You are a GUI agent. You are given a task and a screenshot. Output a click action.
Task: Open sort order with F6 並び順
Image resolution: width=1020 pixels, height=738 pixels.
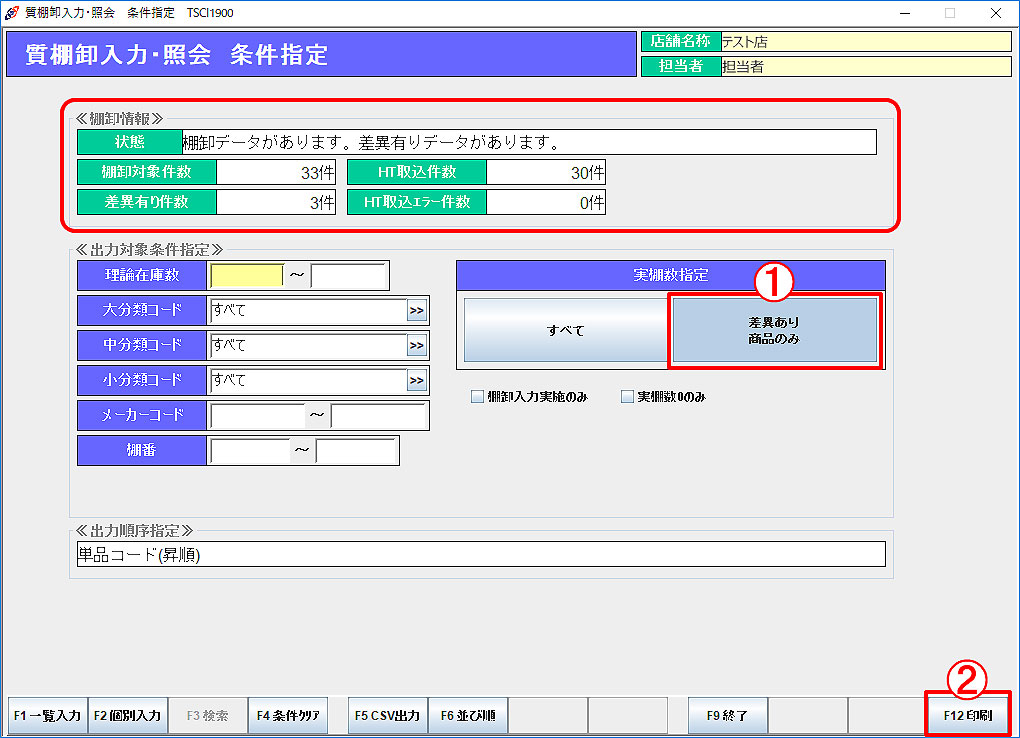pyautogui.click(x=468, y=716)
